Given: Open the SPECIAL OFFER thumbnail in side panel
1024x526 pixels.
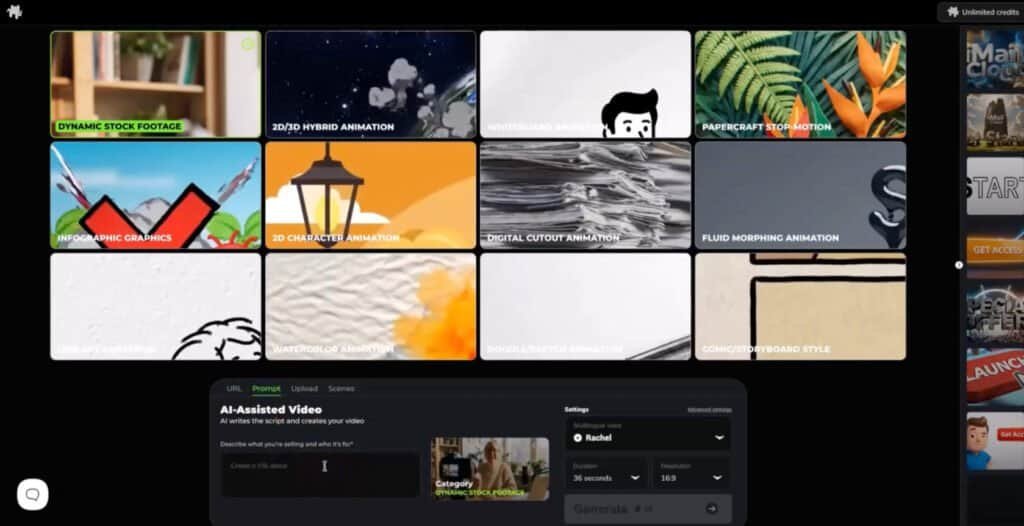Looking at the screenshot, I should coord(995,315).
